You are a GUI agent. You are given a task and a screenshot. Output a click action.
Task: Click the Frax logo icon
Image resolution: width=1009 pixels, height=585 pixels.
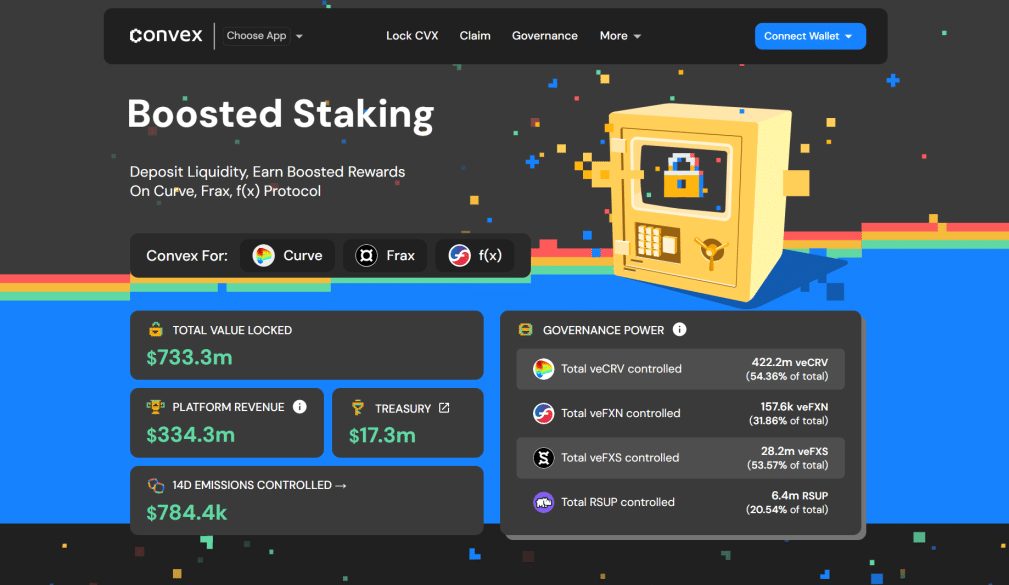click(x=366, y=255)
